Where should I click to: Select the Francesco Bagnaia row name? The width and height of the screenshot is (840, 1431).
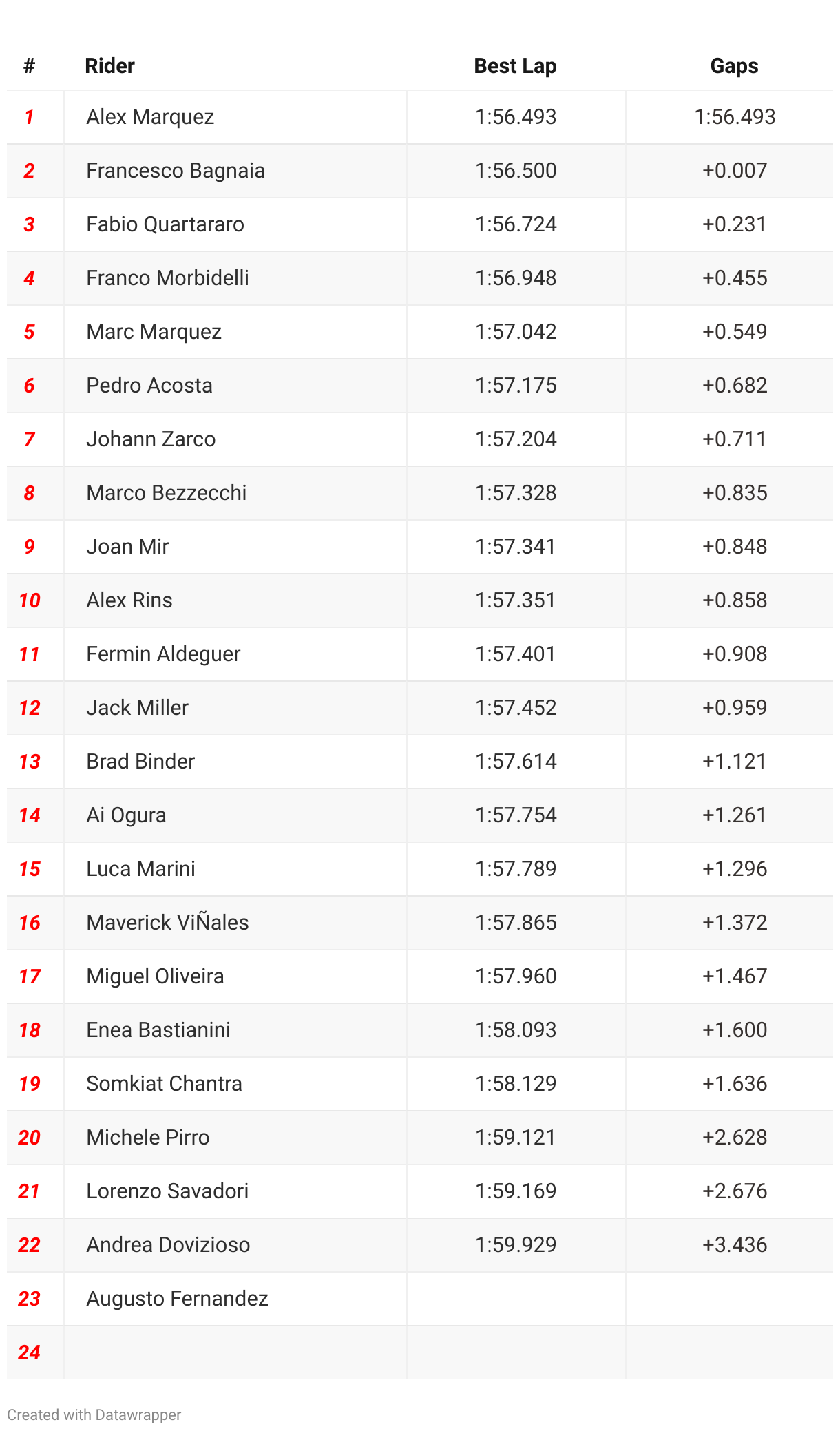coord(176,171)
